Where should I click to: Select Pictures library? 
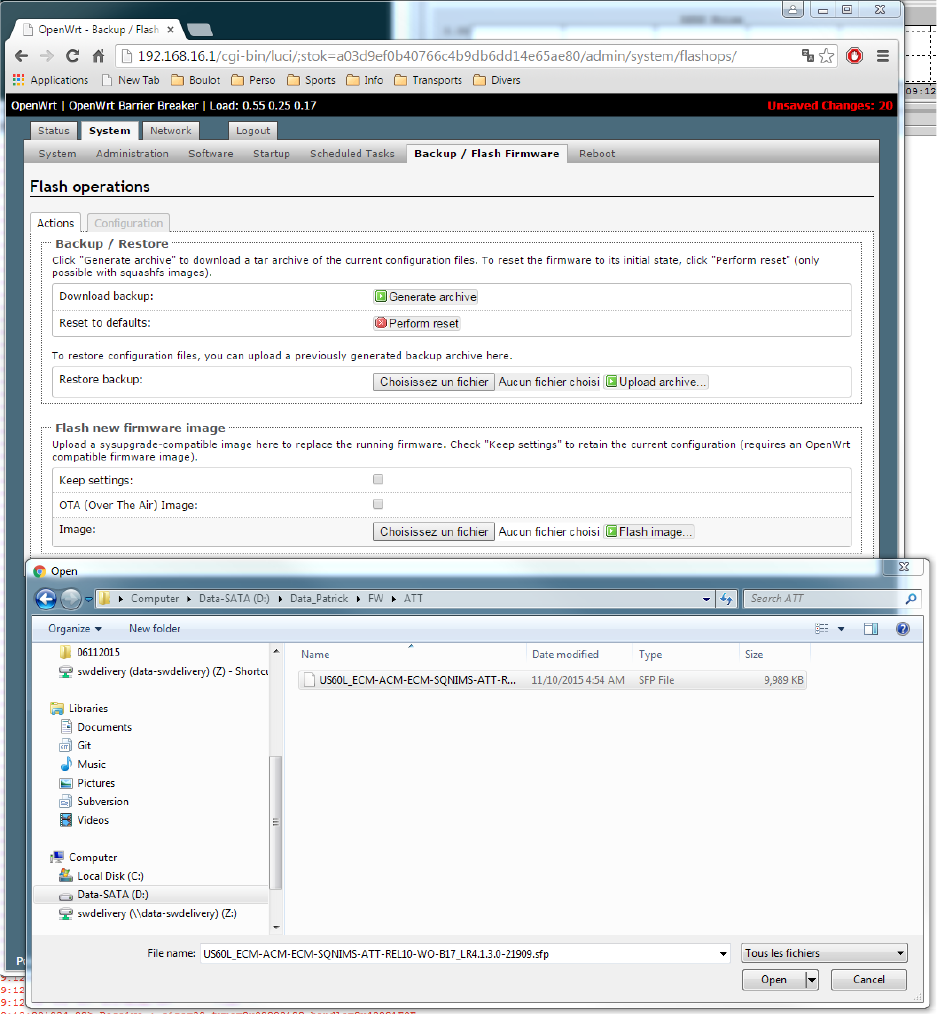point(96,783)
